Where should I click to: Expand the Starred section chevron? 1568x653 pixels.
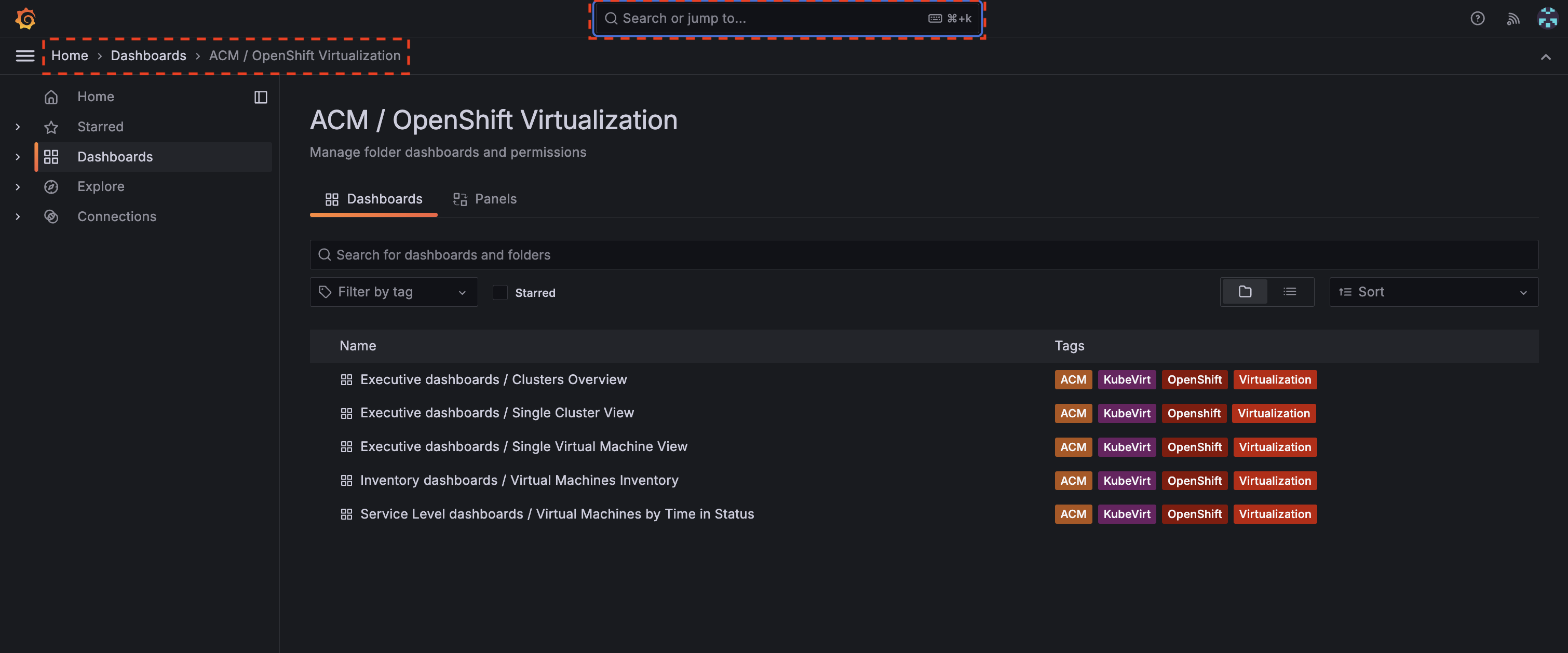tap(18, 127)
